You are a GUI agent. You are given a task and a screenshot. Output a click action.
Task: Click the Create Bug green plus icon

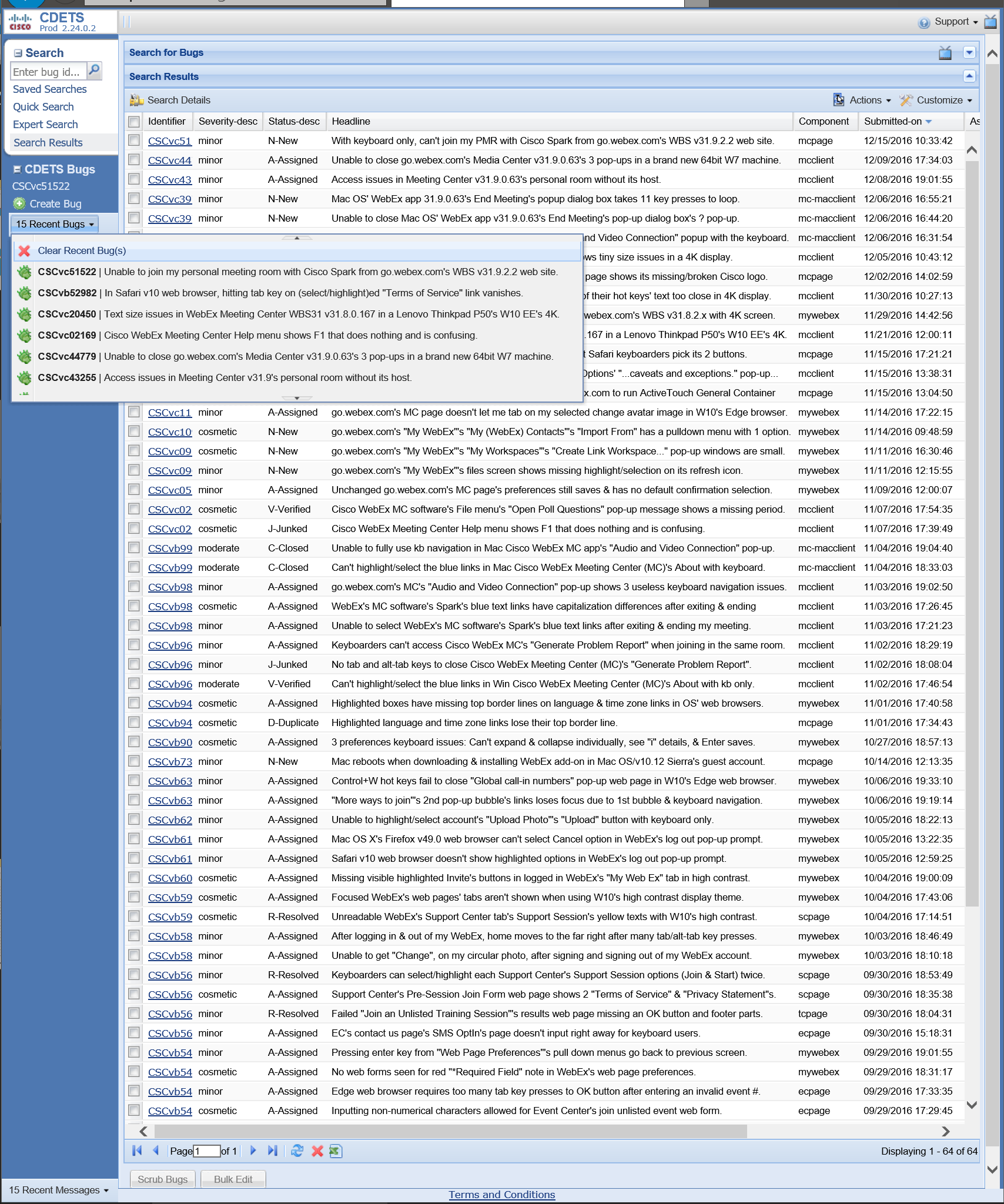coord(19,204)
